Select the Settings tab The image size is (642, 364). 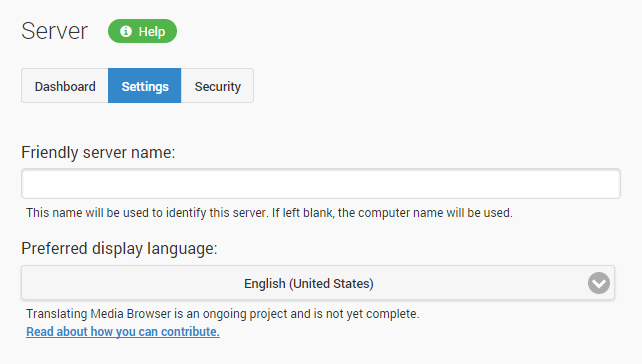[x=145, y=86]
